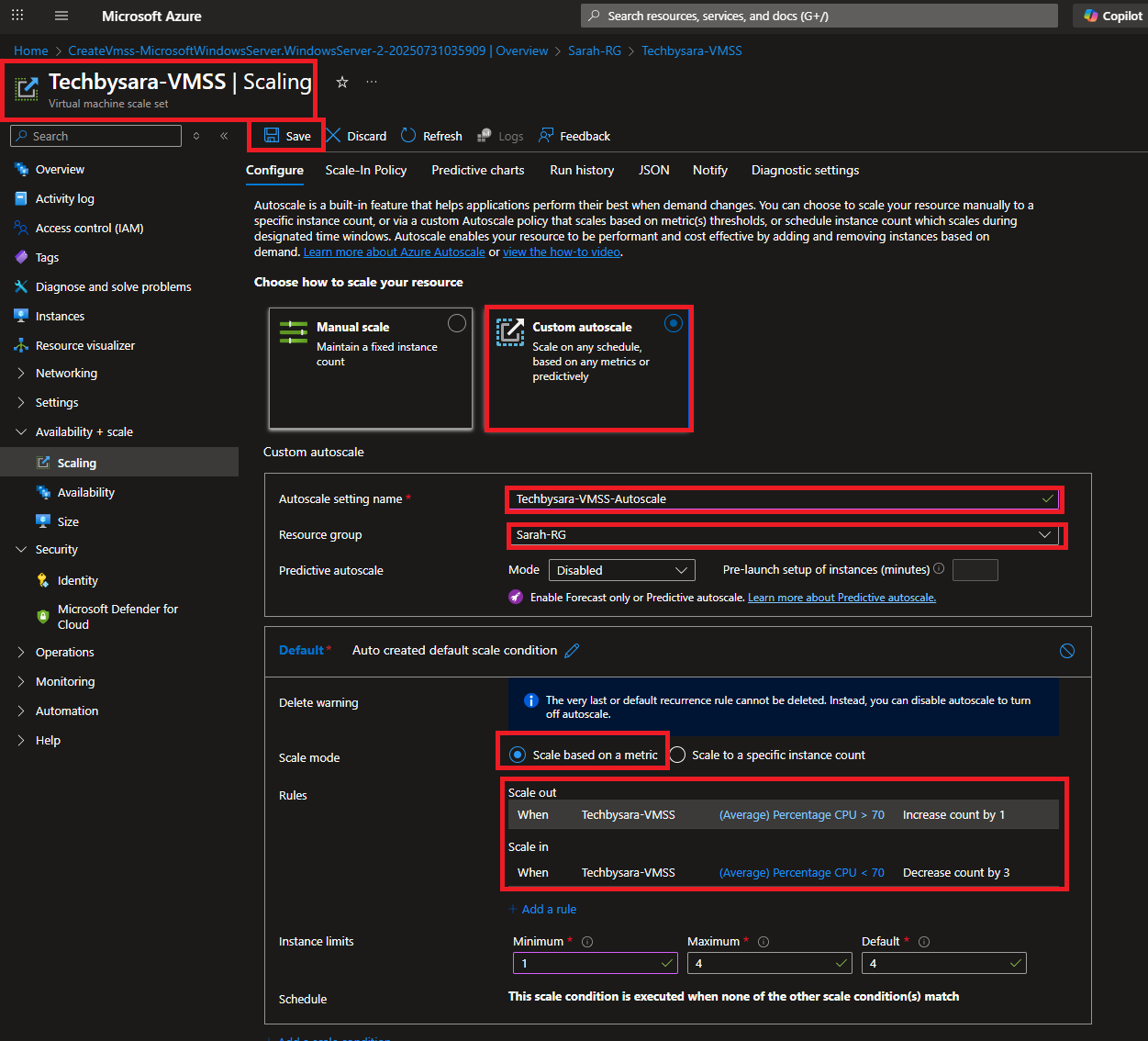Viewport: 1148px width, 1041px height.
Task: Open the view the how-to video link
Action: coord(562,252)
